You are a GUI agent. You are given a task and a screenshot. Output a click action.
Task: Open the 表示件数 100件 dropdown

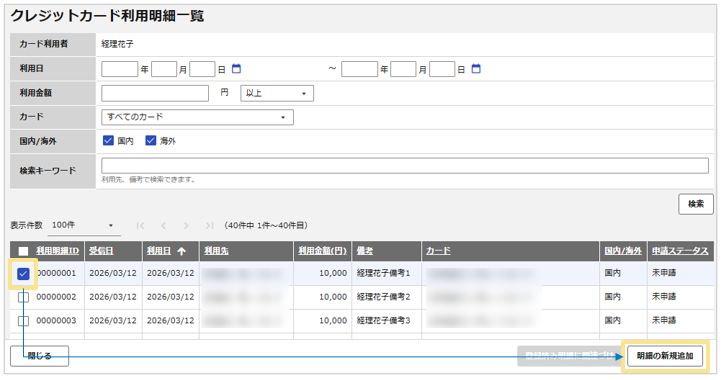(x=84, y=226)
